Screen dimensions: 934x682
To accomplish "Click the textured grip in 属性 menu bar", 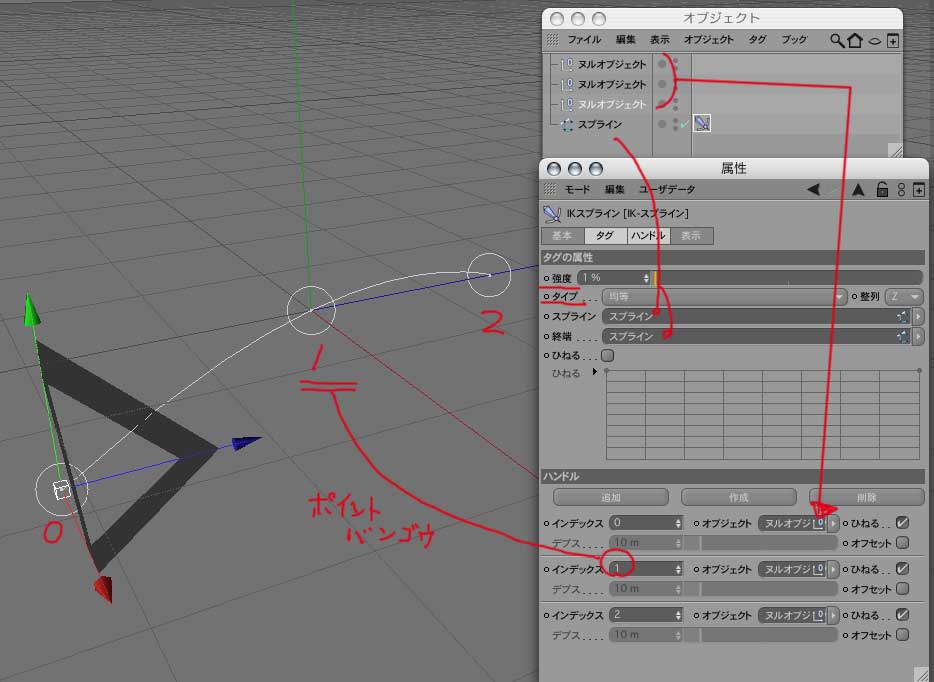I will click(x=550, y=189).
